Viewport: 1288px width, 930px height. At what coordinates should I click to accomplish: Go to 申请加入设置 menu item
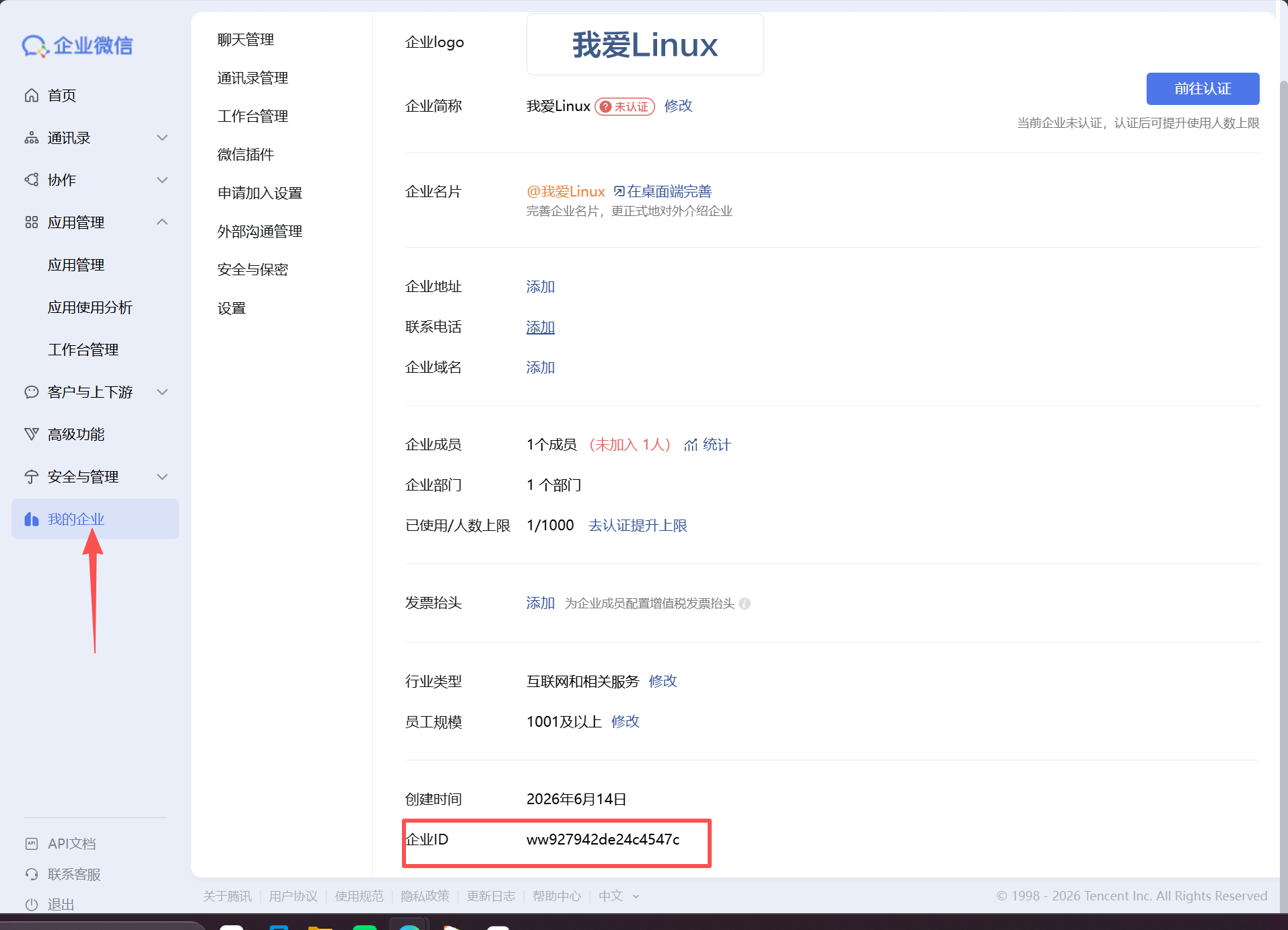[260, 193]
